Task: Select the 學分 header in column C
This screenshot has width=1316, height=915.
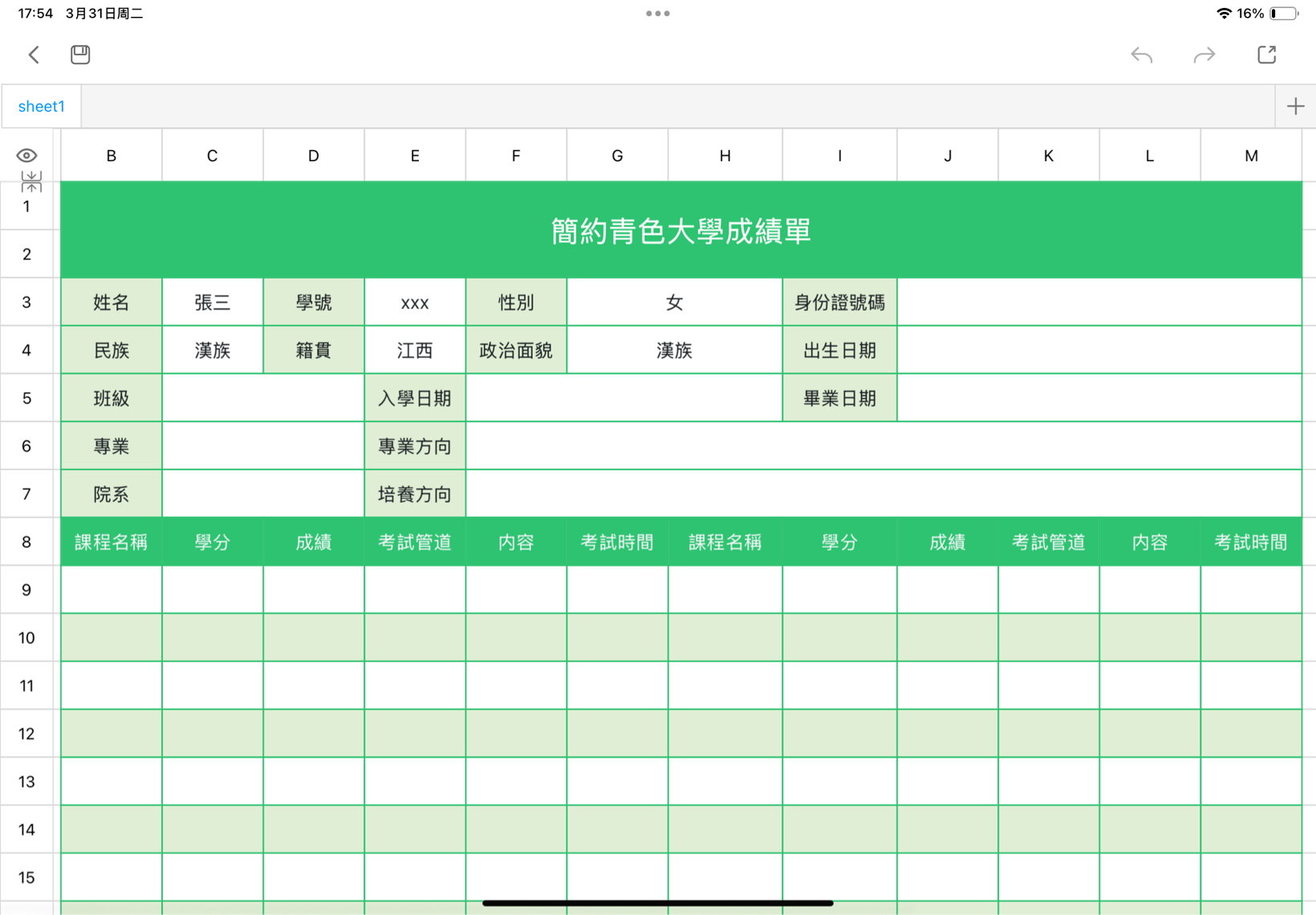Action: [x=213, y=542]
